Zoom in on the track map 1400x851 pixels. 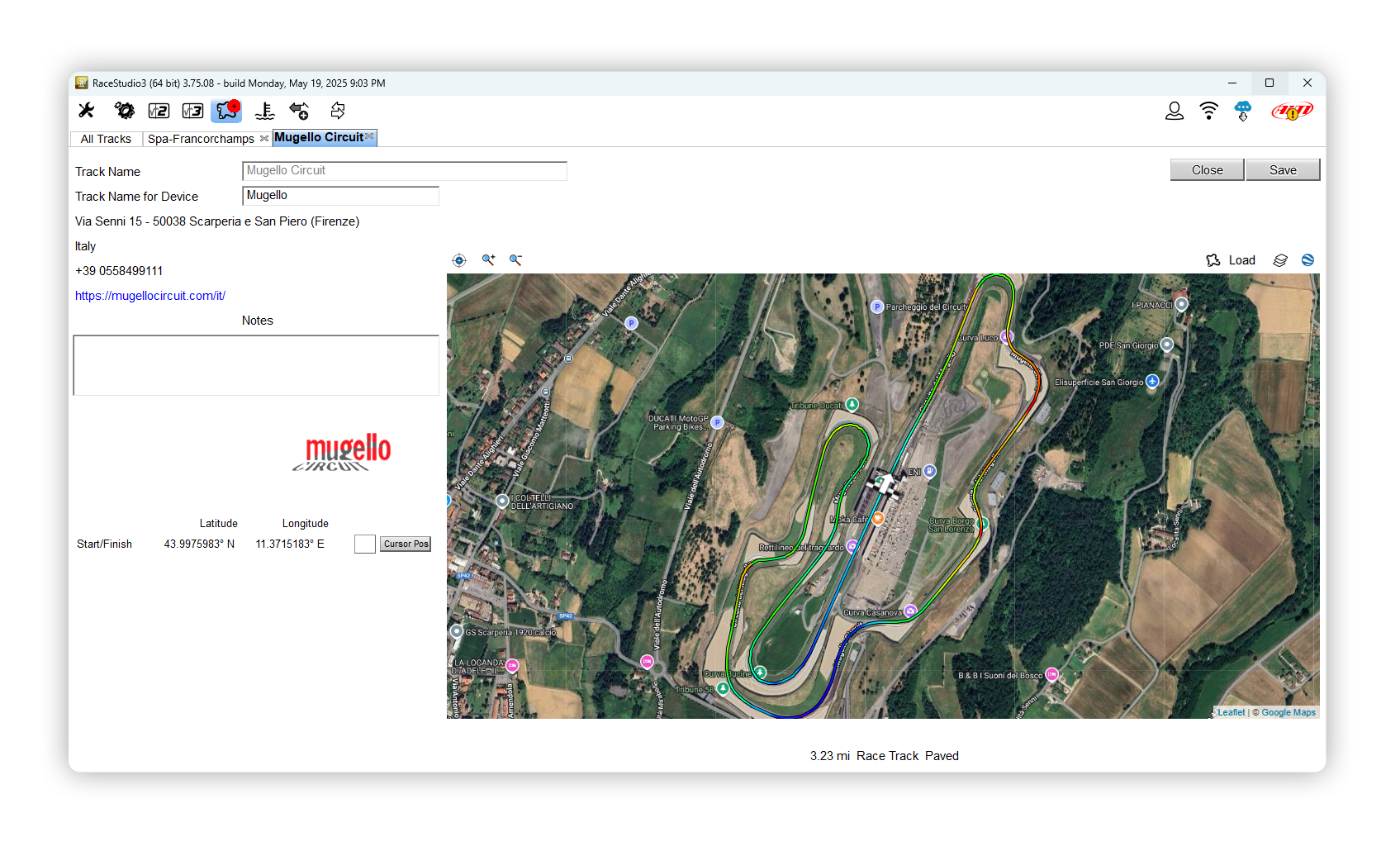489,260
